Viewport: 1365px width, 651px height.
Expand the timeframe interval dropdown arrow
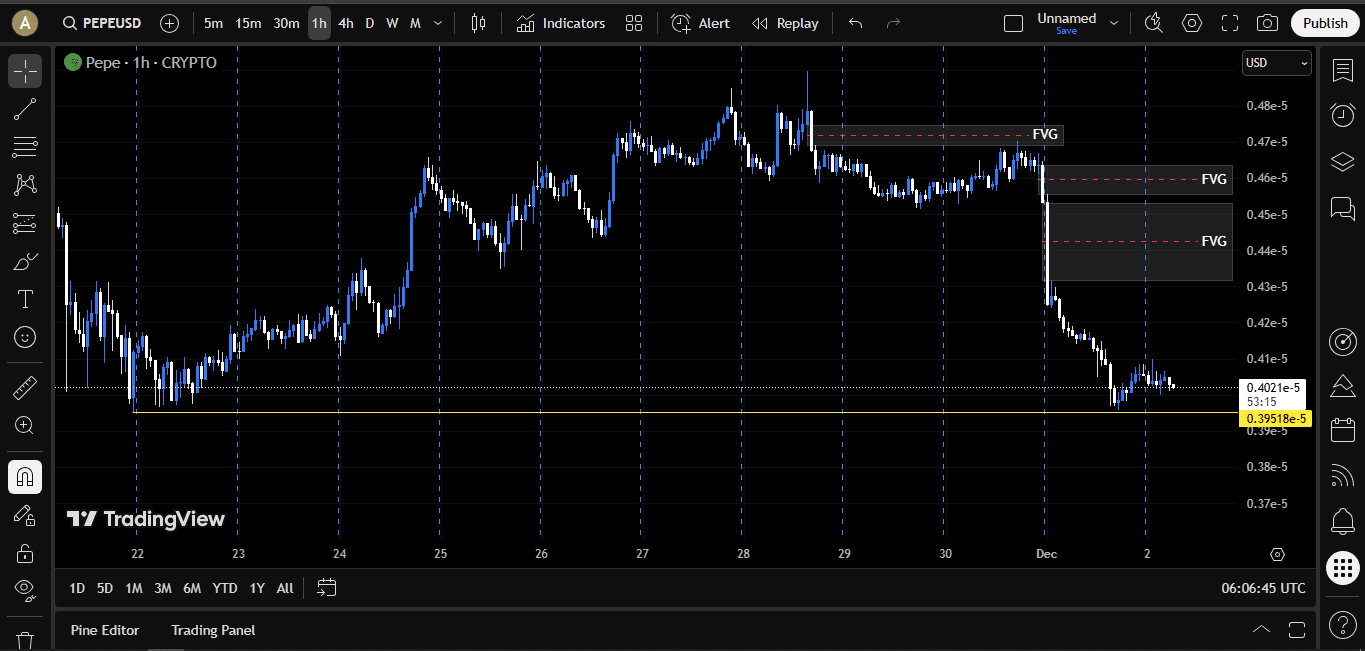coord(438,23)
